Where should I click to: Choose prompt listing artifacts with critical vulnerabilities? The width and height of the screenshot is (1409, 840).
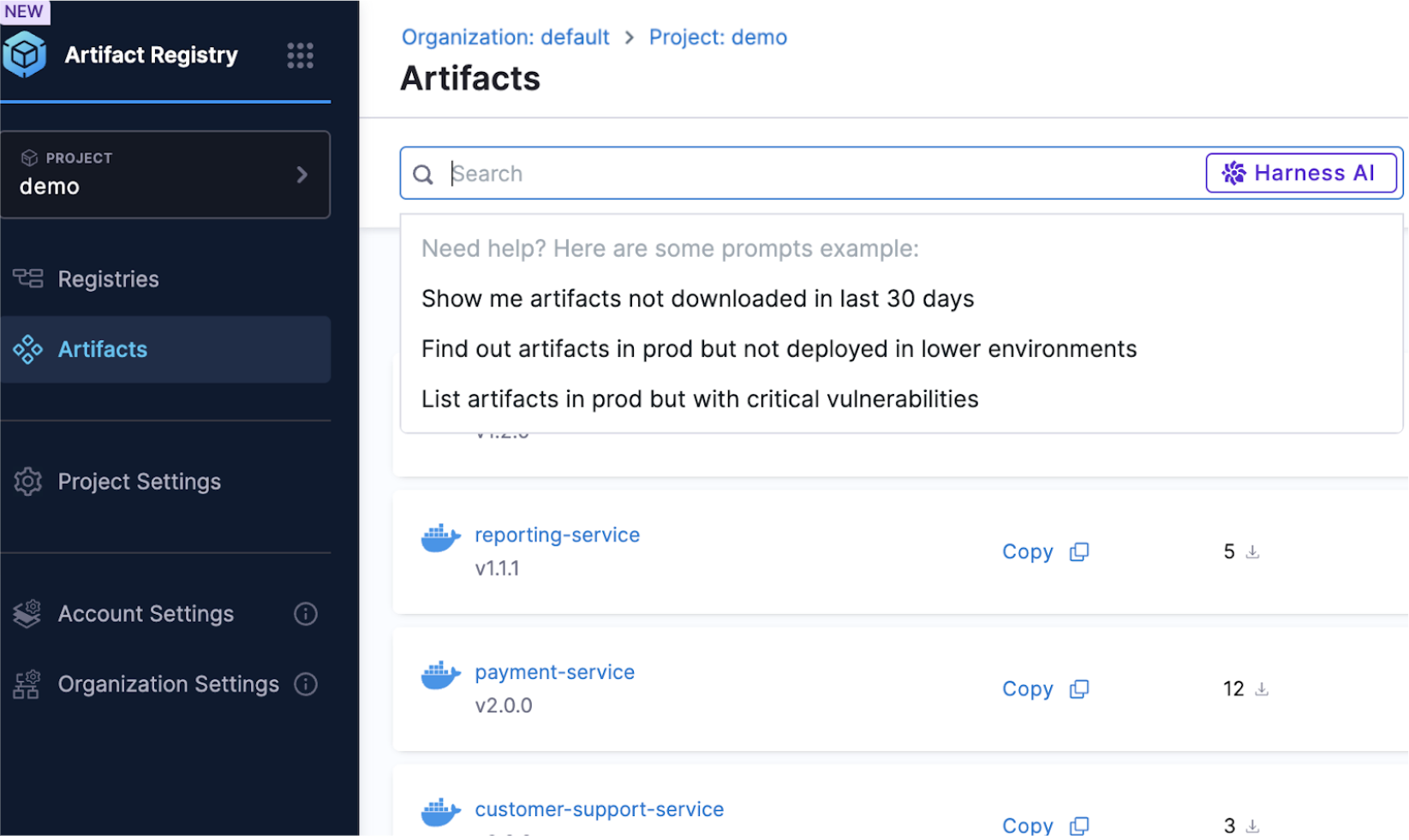(x=700, y=399)
